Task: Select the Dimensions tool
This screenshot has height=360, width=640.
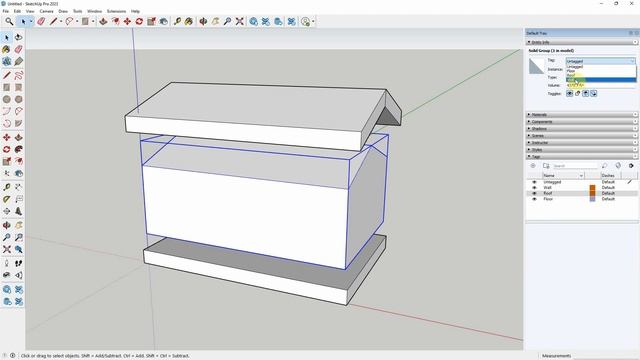Action: (18, 187)
